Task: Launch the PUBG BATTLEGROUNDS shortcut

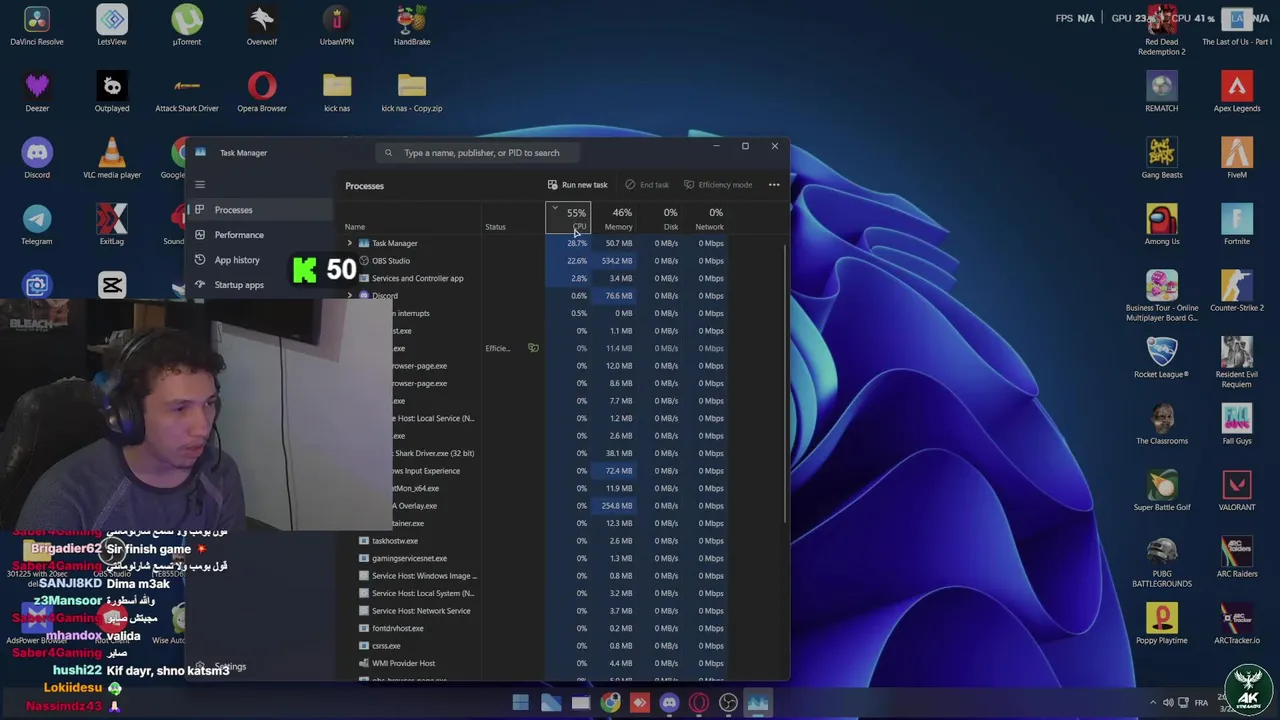Action: point(1162,562)
